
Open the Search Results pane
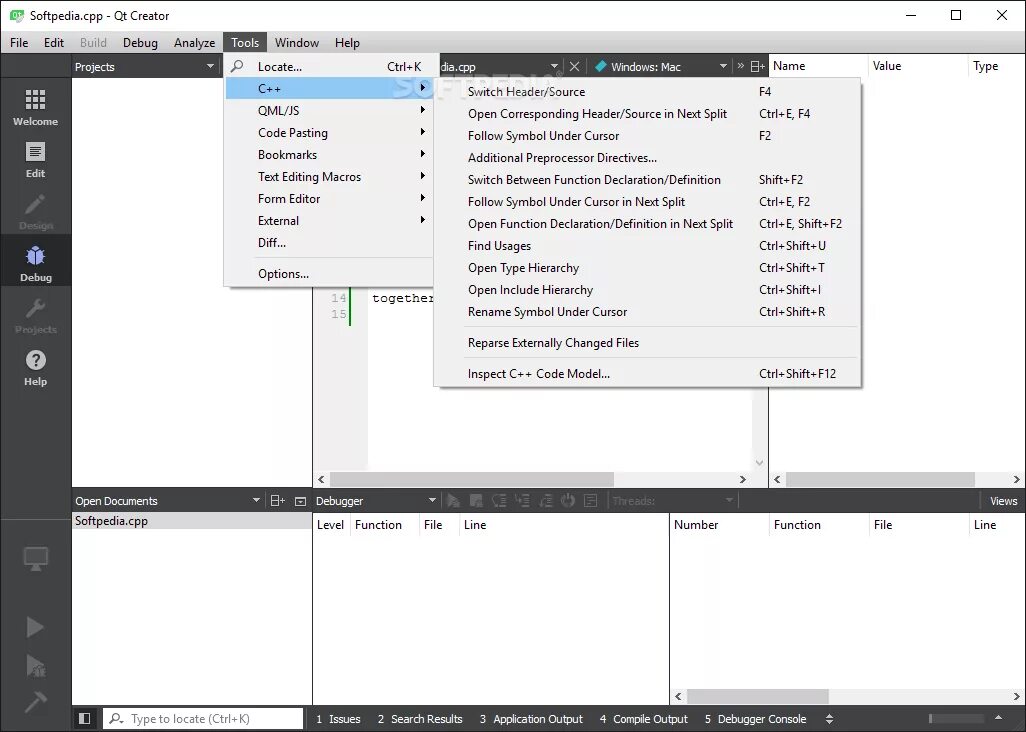coord(420,719)
